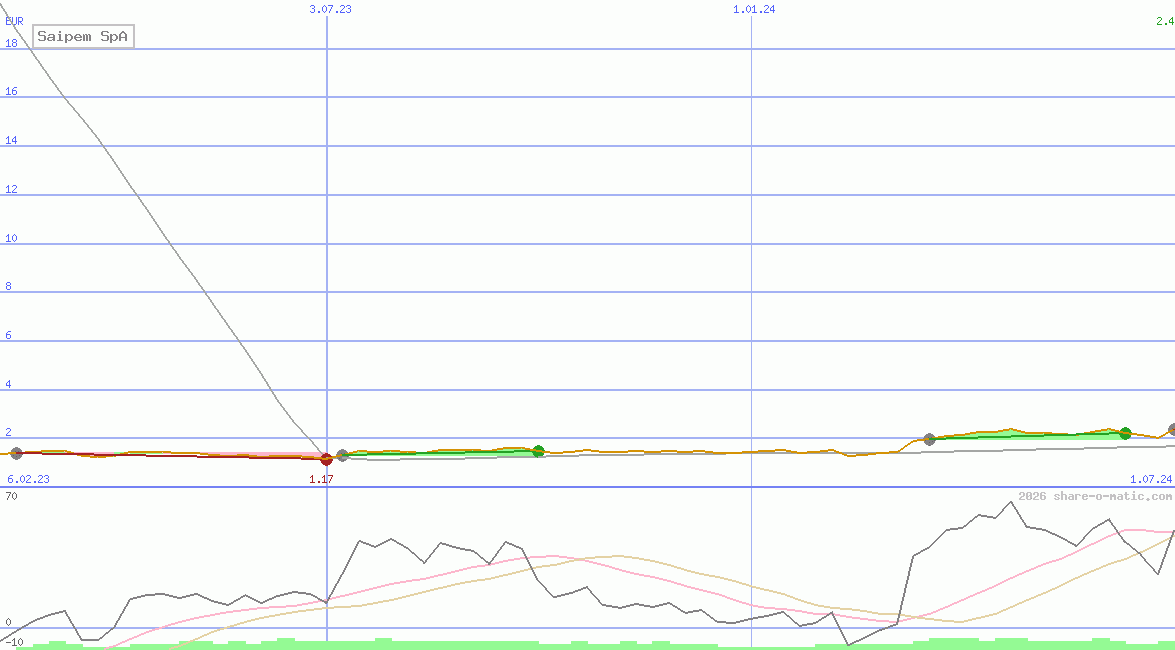
Task: Click the EUR currency label
Action: pyautogui.click(x=14, y=20)
